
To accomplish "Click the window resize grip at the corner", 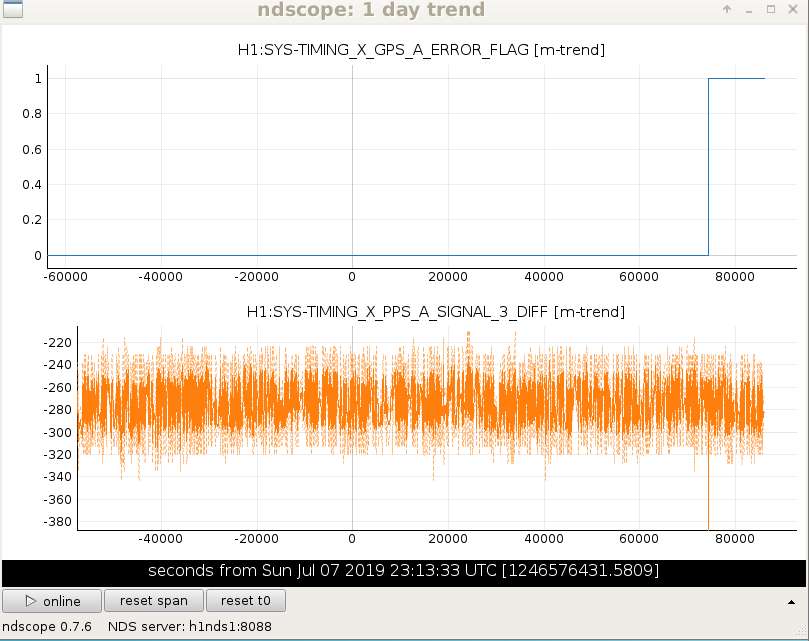I will (801, 631).
